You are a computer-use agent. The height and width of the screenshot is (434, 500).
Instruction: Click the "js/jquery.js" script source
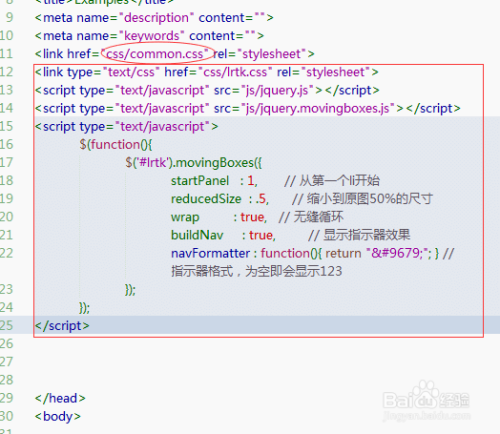(x=277, y=90)
